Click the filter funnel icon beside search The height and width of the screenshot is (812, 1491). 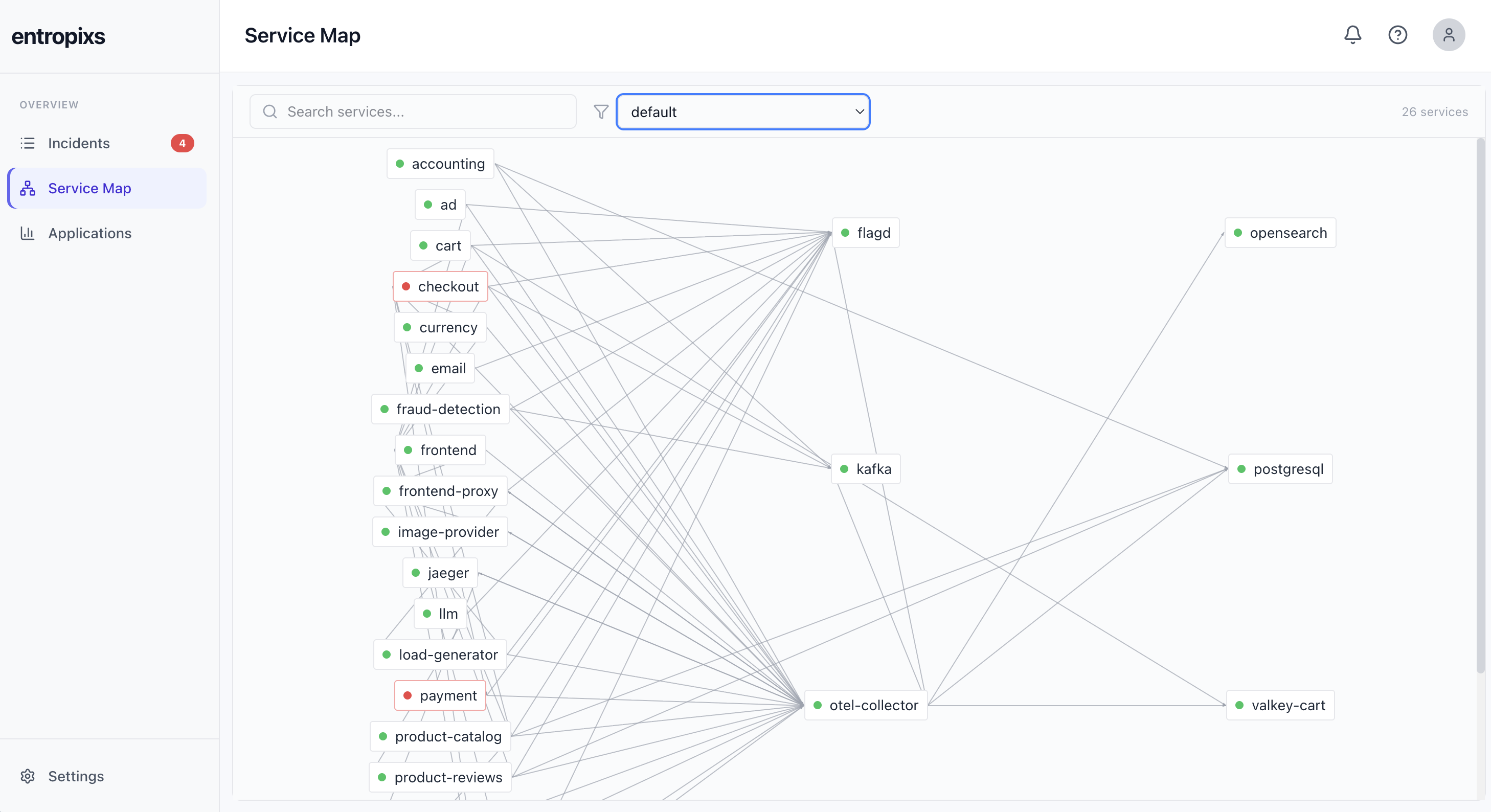[x=601, y=111]
